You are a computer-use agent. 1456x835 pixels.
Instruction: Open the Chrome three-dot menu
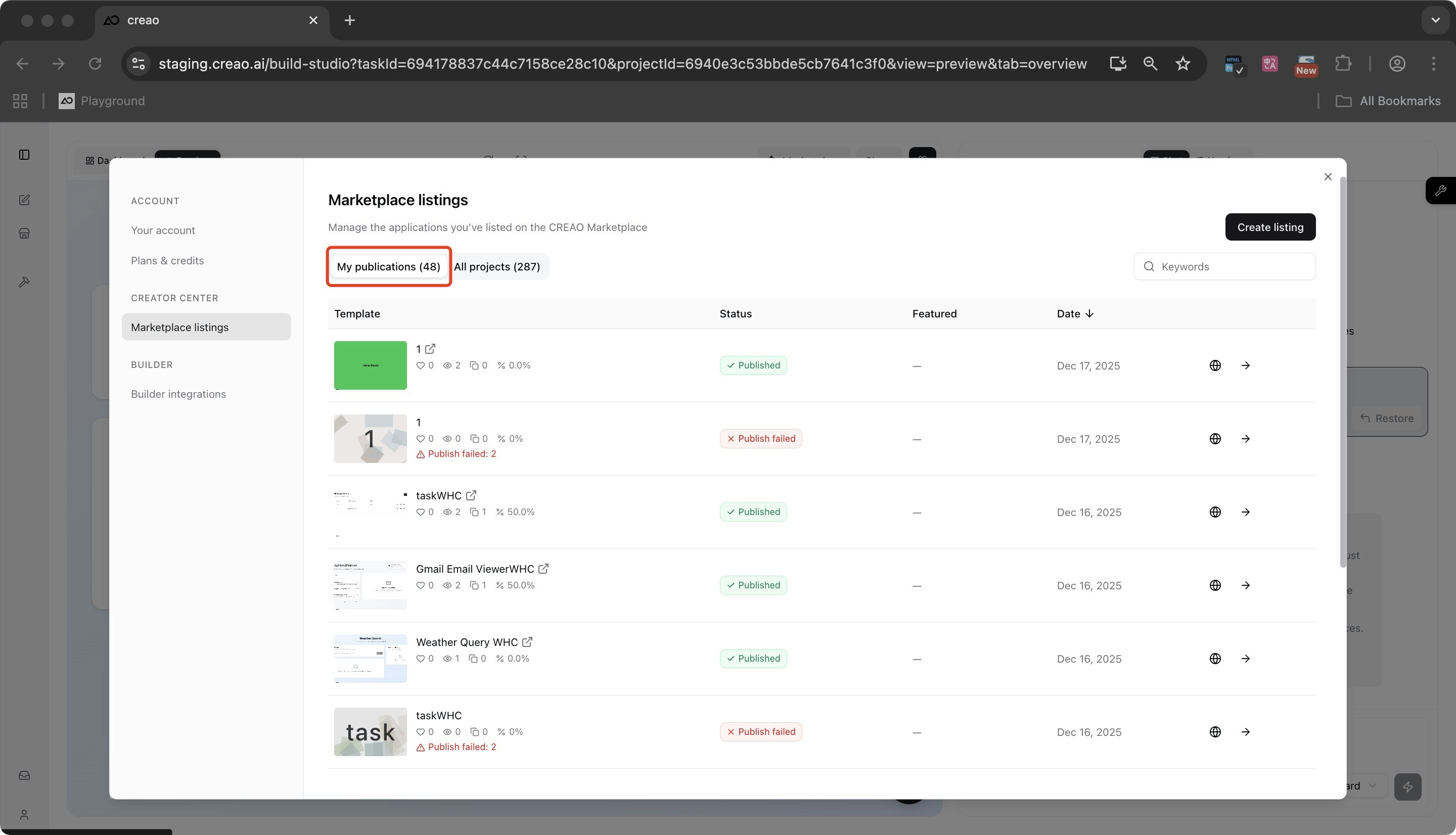tap(1433, 64)
